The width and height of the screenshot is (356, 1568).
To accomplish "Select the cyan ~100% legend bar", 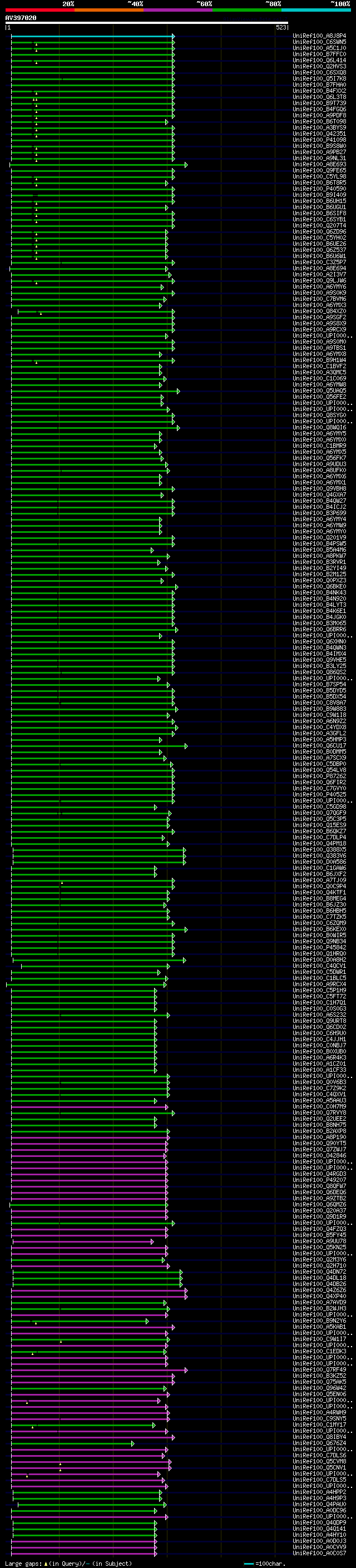I will click(317, 10).
